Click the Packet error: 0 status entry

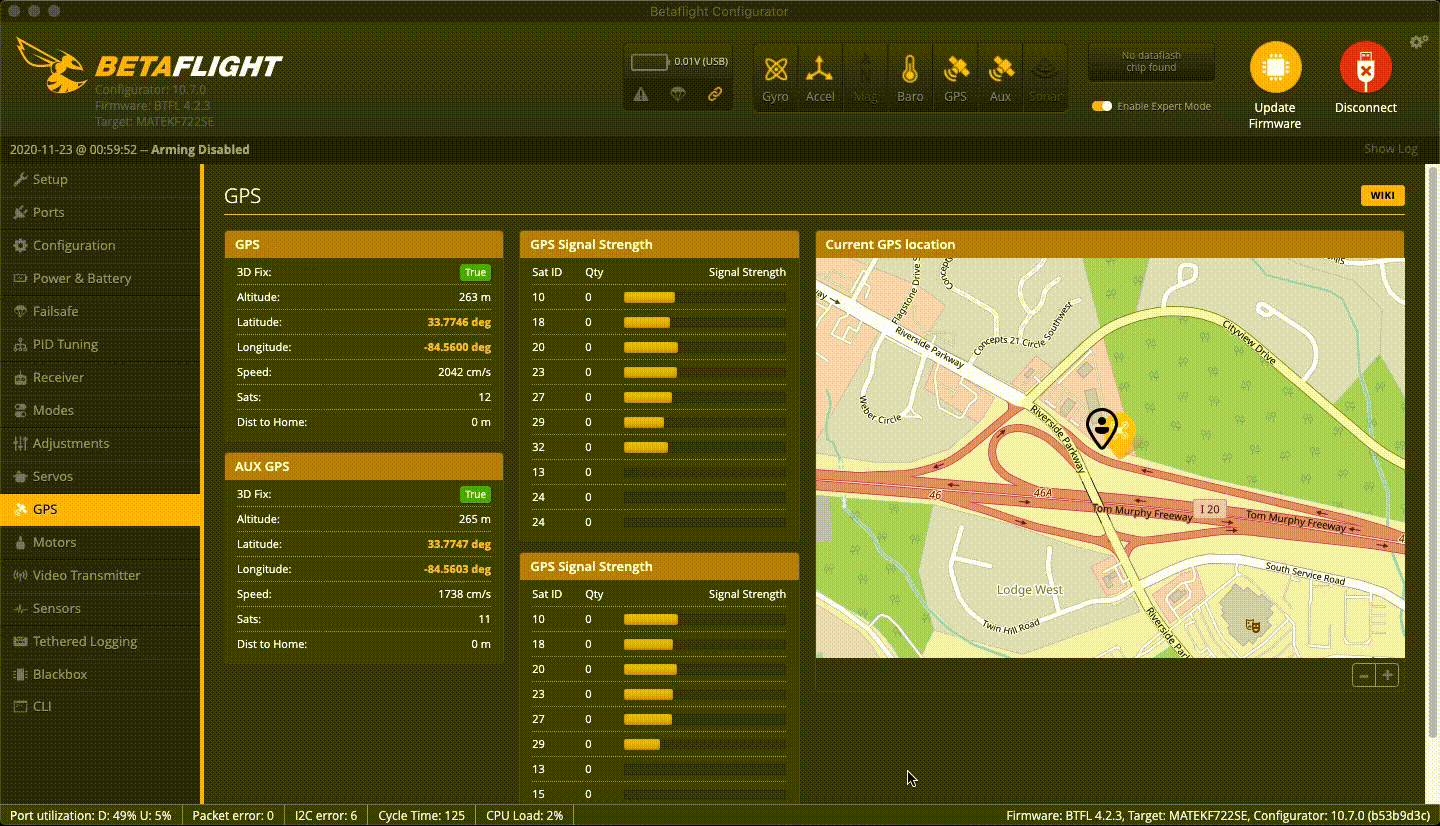(x=233, y=815)
